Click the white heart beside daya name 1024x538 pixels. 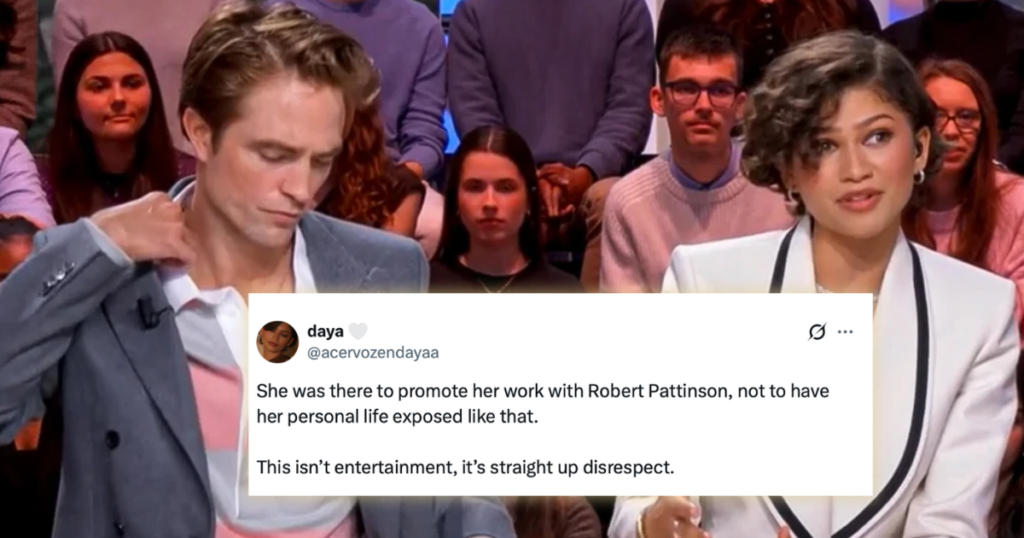click(x=357, y=331)
